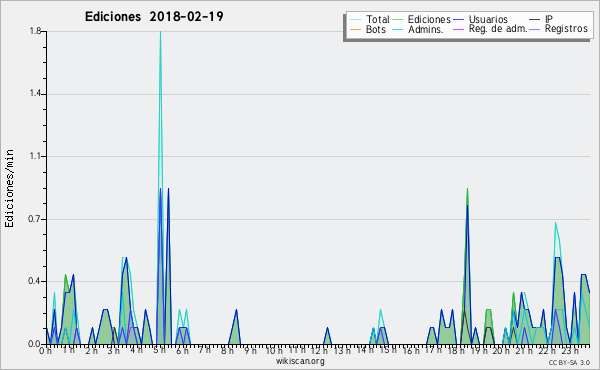Click the dark IP legend line swatch
The image size is (600, 370).
click(535, 20)
